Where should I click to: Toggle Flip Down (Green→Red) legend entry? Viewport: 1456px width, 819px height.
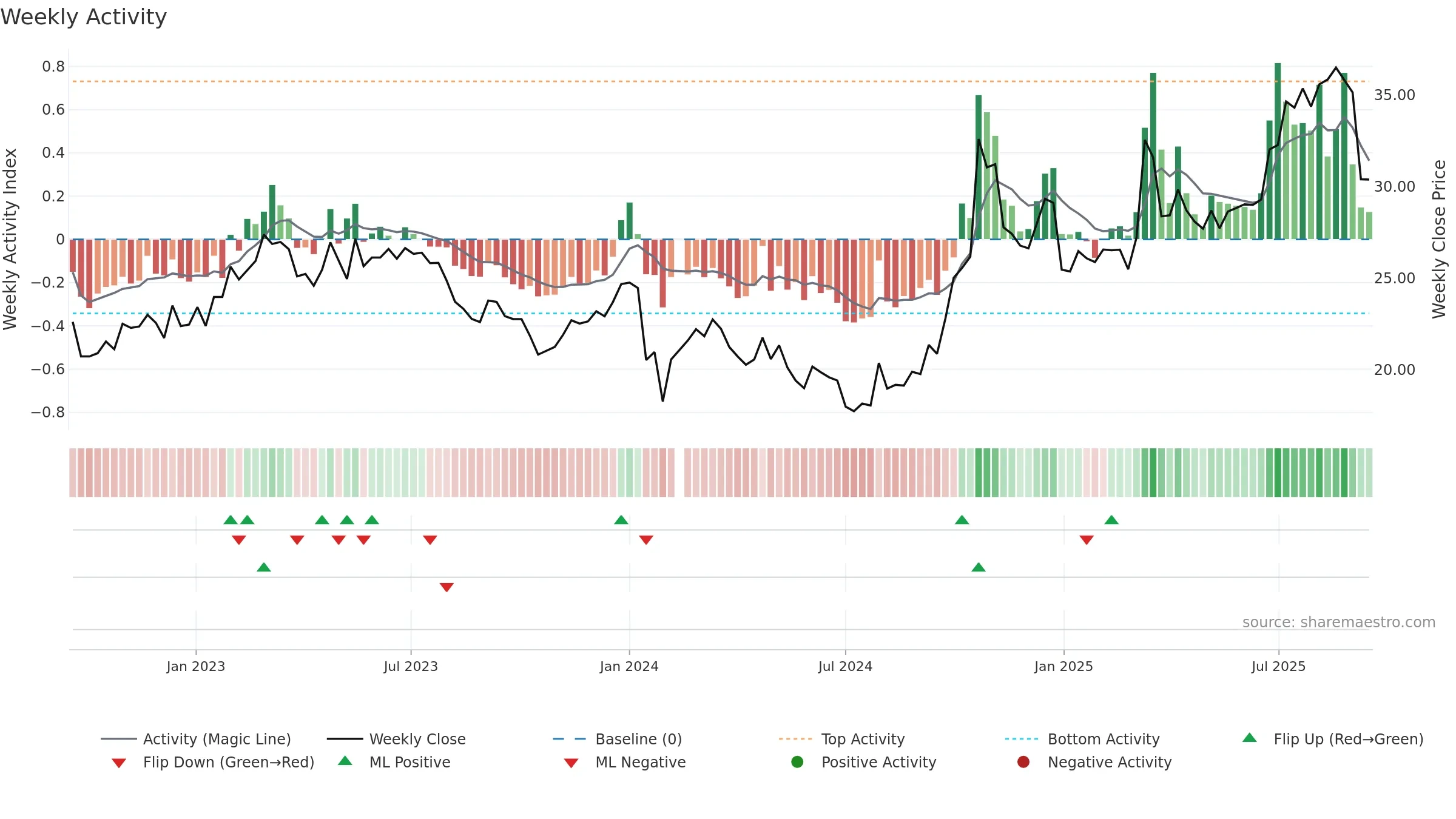[213, 762]
